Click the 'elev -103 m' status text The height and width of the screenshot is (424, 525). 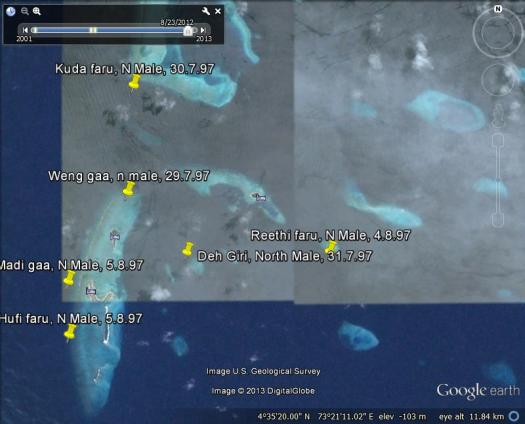pos(402,417)
